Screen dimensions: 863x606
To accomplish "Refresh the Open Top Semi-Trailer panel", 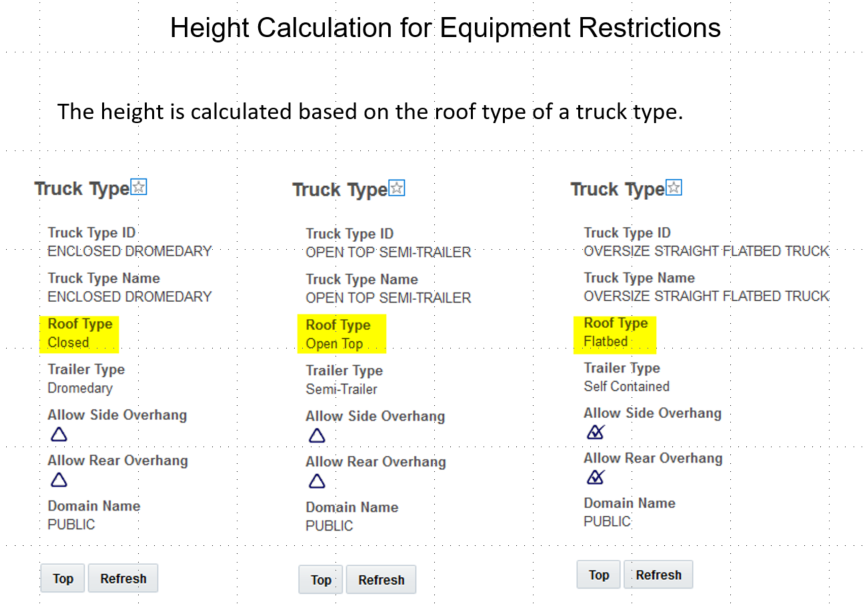I will (x=381, y=580).
